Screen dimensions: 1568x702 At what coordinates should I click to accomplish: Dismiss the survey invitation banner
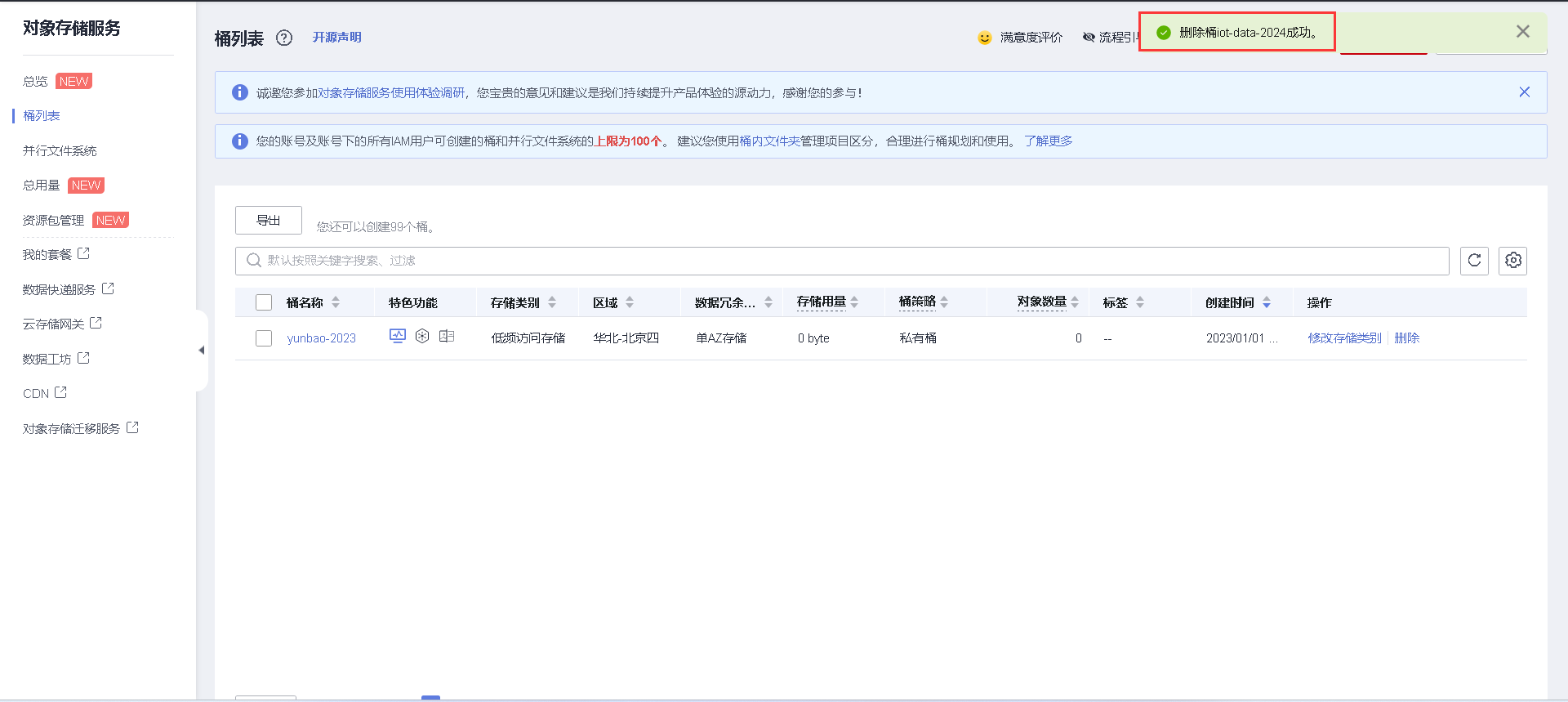pyautogui.click(x=1524, y=92)
